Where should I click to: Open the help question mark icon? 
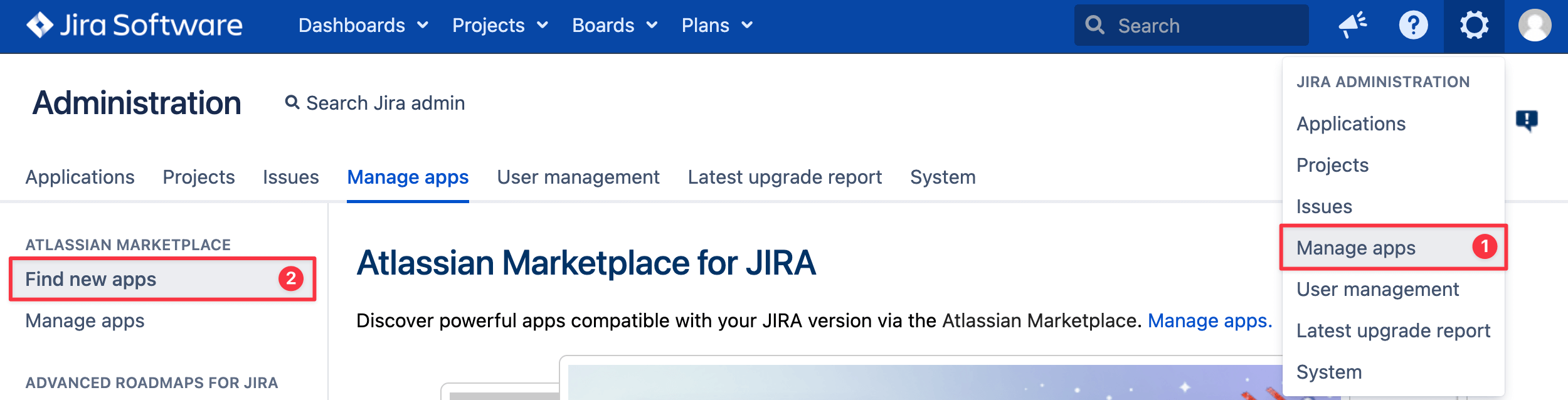tap(1413, 26)
